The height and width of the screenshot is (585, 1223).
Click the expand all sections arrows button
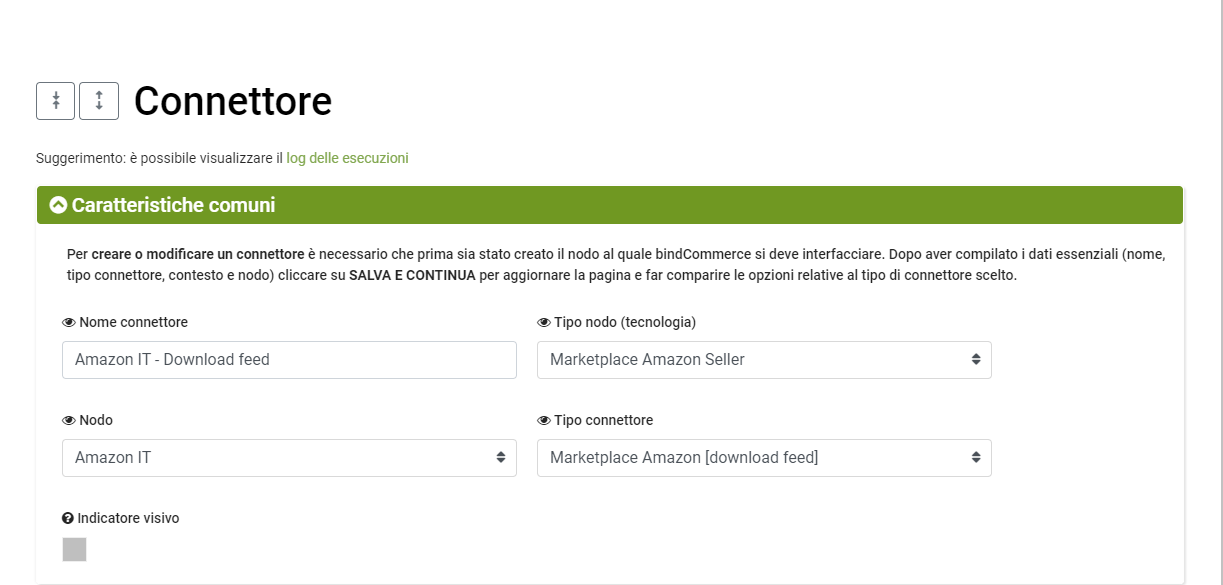pyautogui.click(x=99, y=101)
